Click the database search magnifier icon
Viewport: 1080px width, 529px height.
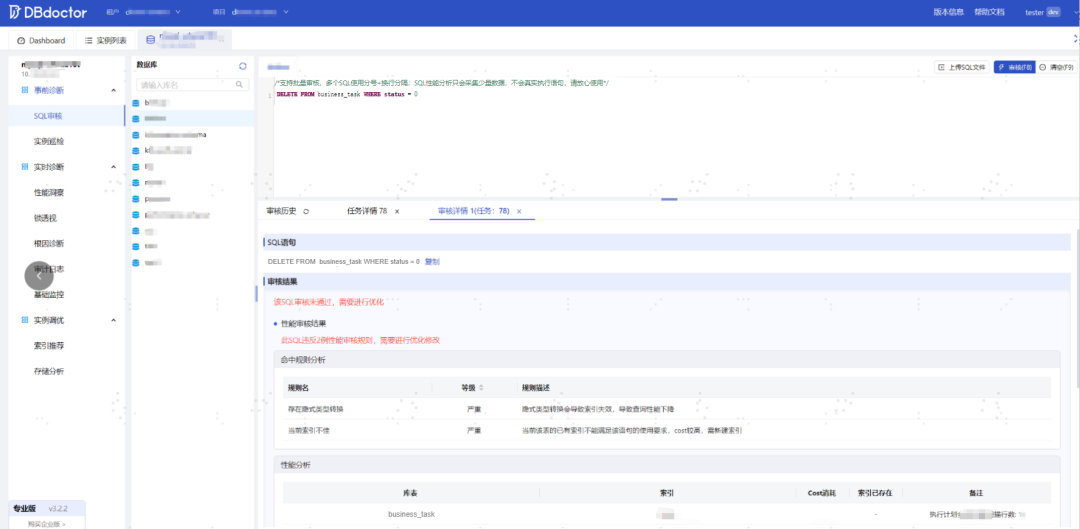point(240,85)
